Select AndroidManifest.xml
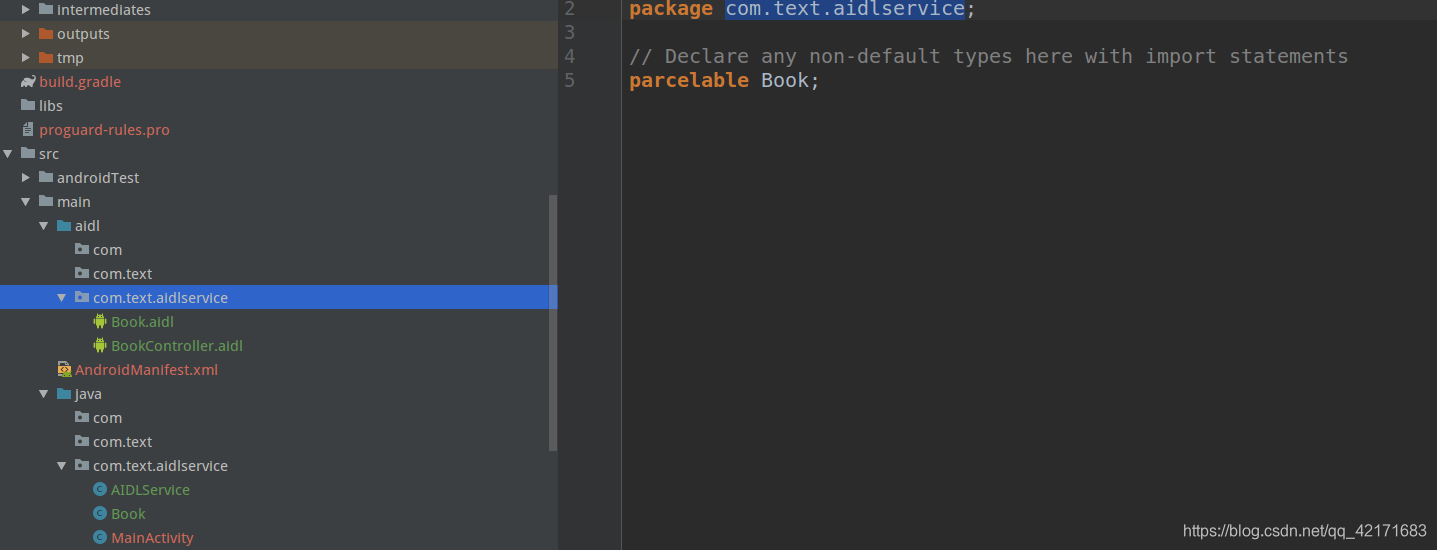The image size is (1437, 550). click(146, 370)
